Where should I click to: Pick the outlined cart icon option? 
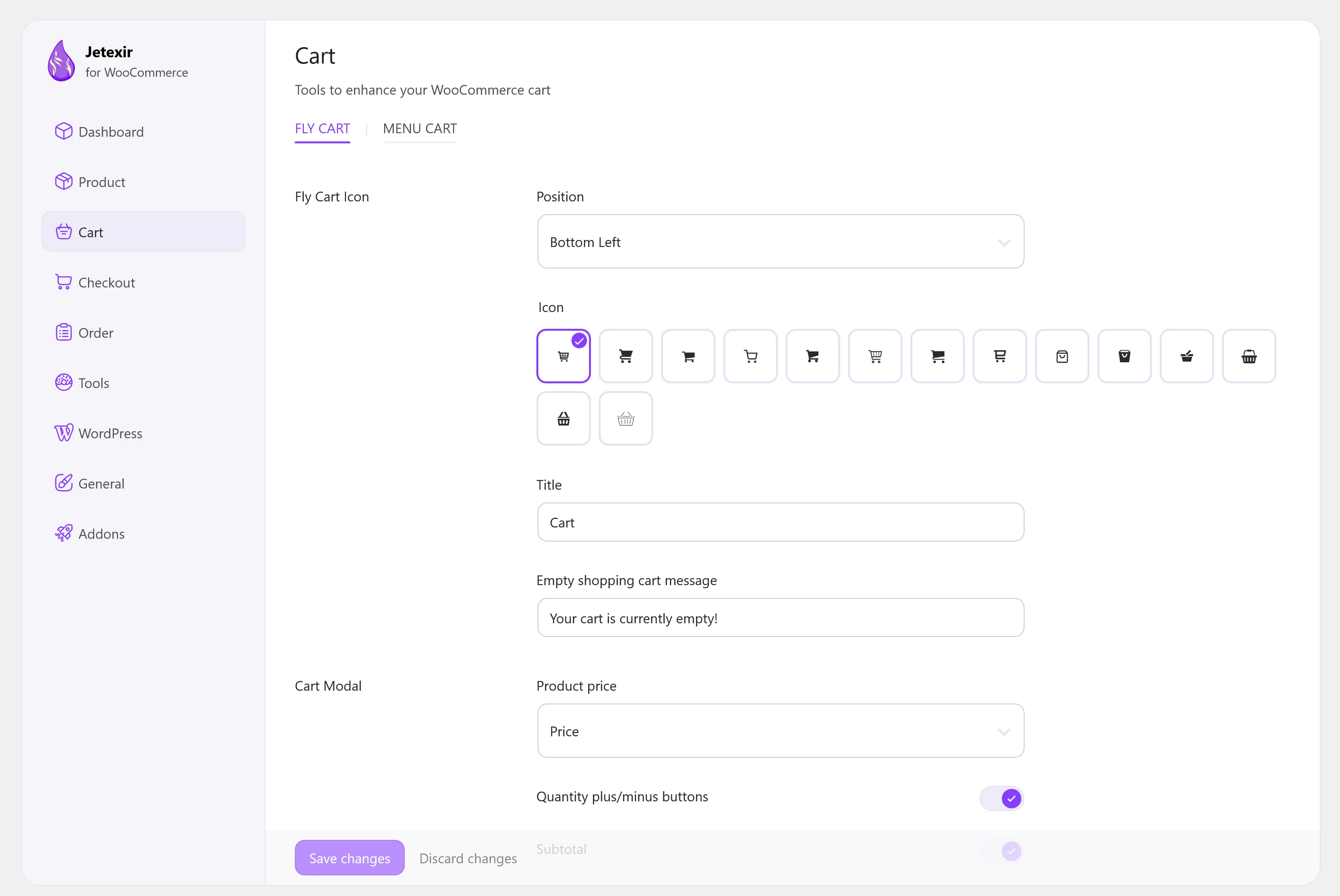click(x=750, y=356)
